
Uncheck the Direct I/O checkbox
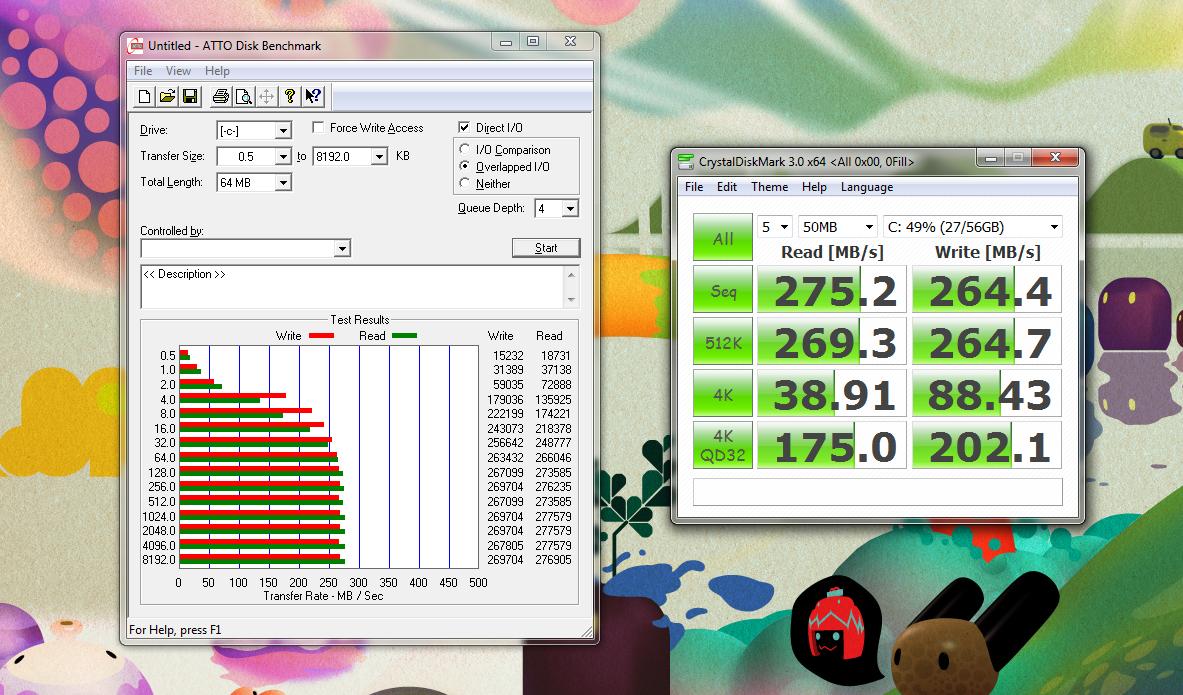(x=464, y=128)
